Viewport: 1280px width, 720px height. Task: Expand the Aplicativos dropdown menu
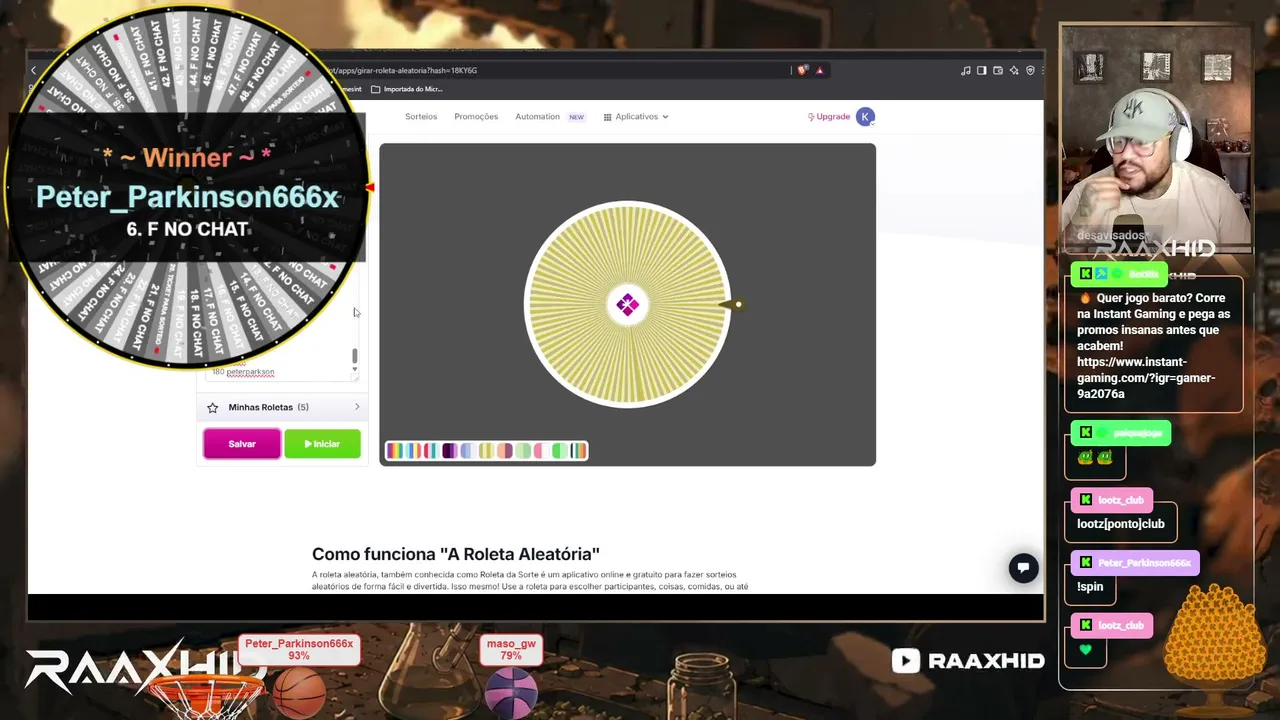pyautogui.click(x=636, y=117)
